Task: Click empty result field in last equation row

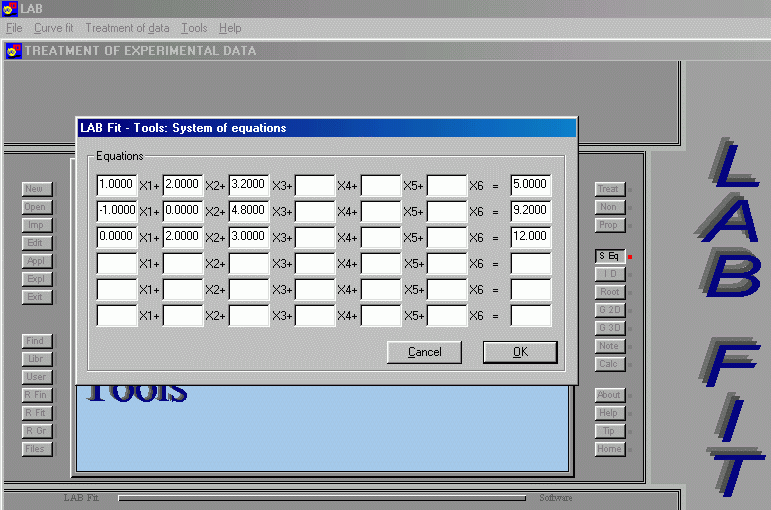Action: tap(531, 315)
